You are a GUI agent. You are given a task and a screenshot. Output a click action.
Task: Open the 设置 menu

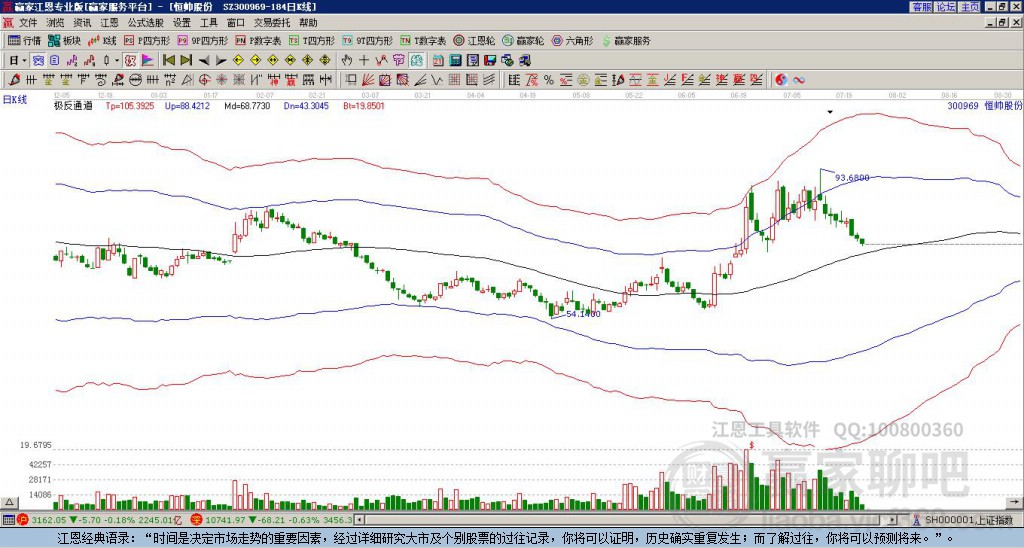[x=182, y=23]
